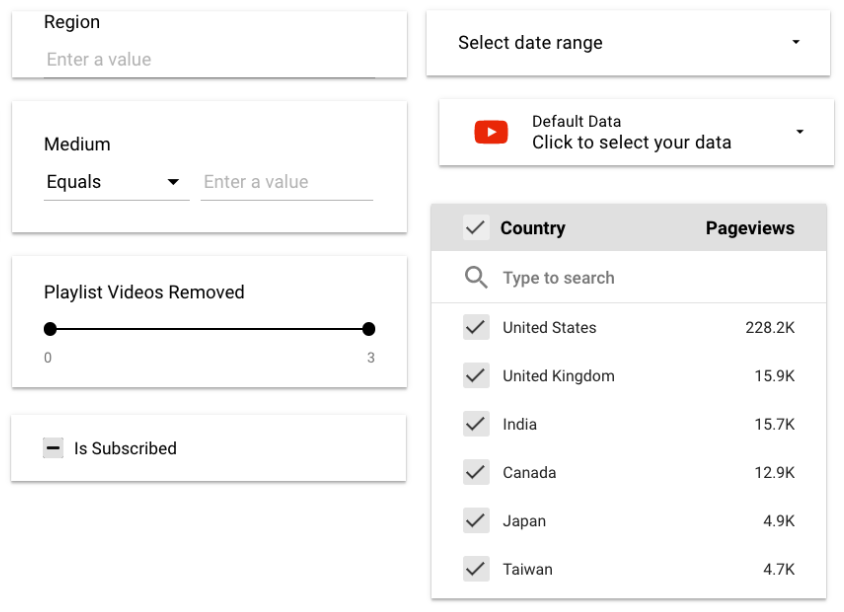Click the Medium filter label
Viewport: 844px width, 612px height.
[x=78, y=144]
